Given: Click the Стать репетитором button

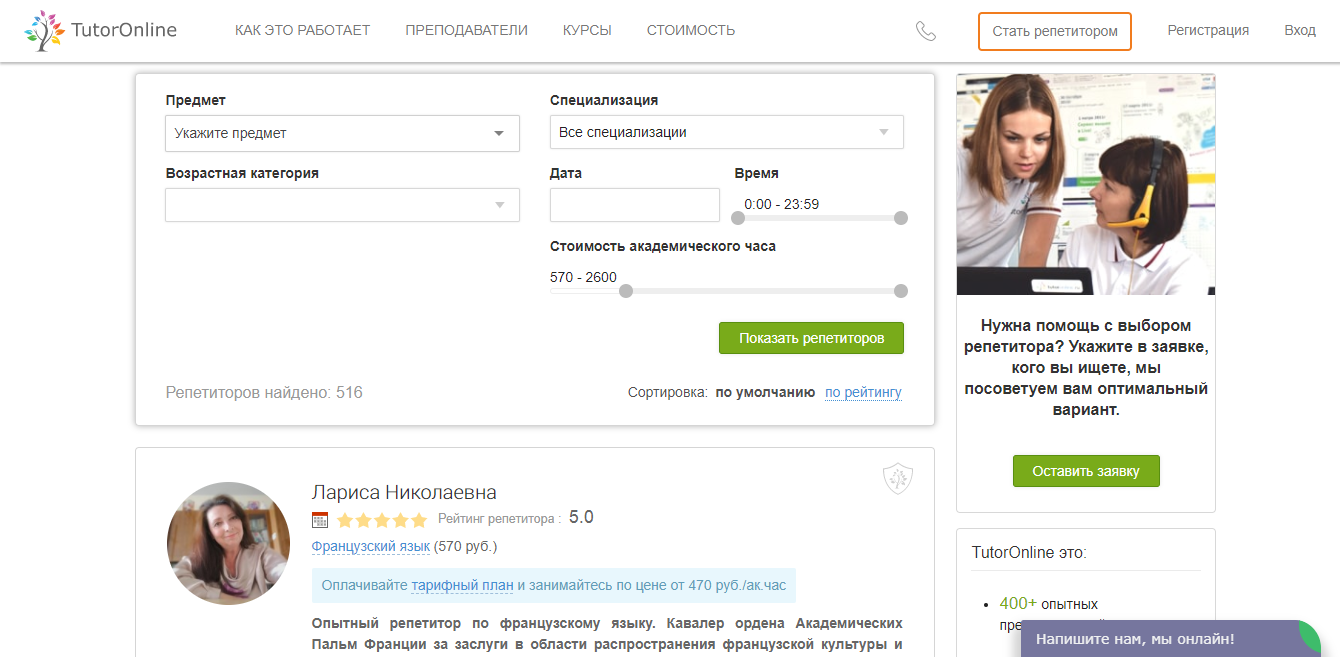Looking at the screenshot, I should pyautogui.click(x=1054, y=31).
